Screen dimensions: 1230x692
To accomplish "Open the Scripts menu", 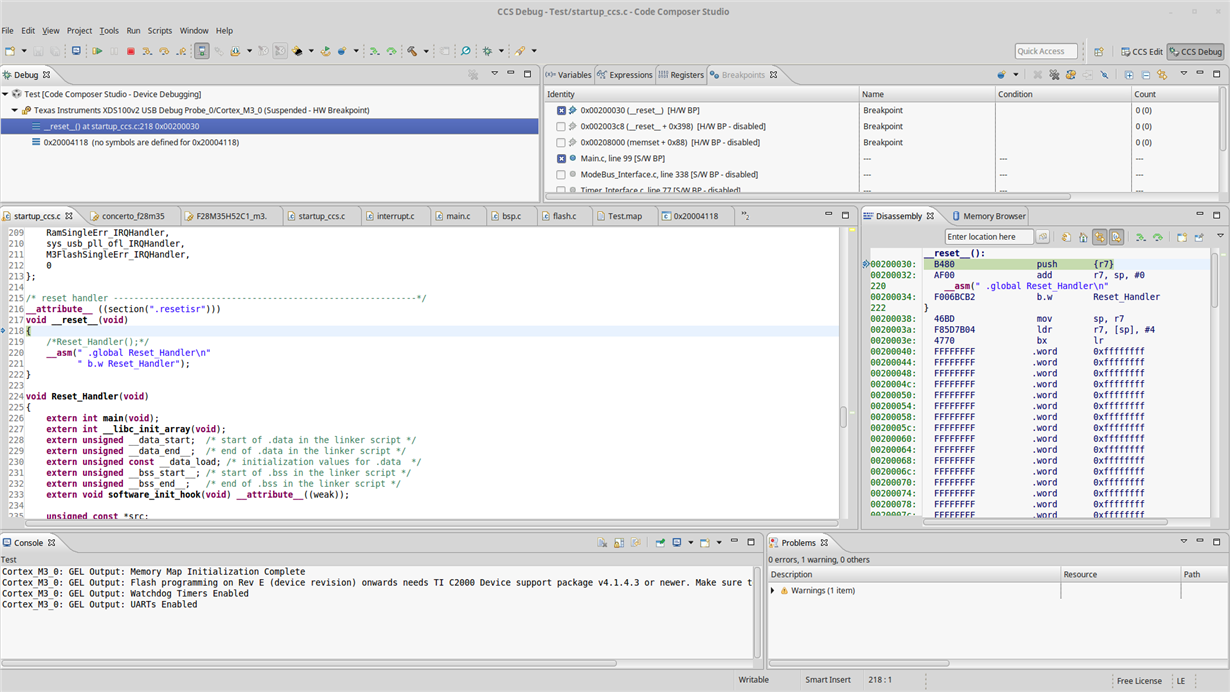I will [x=160, y=31].
